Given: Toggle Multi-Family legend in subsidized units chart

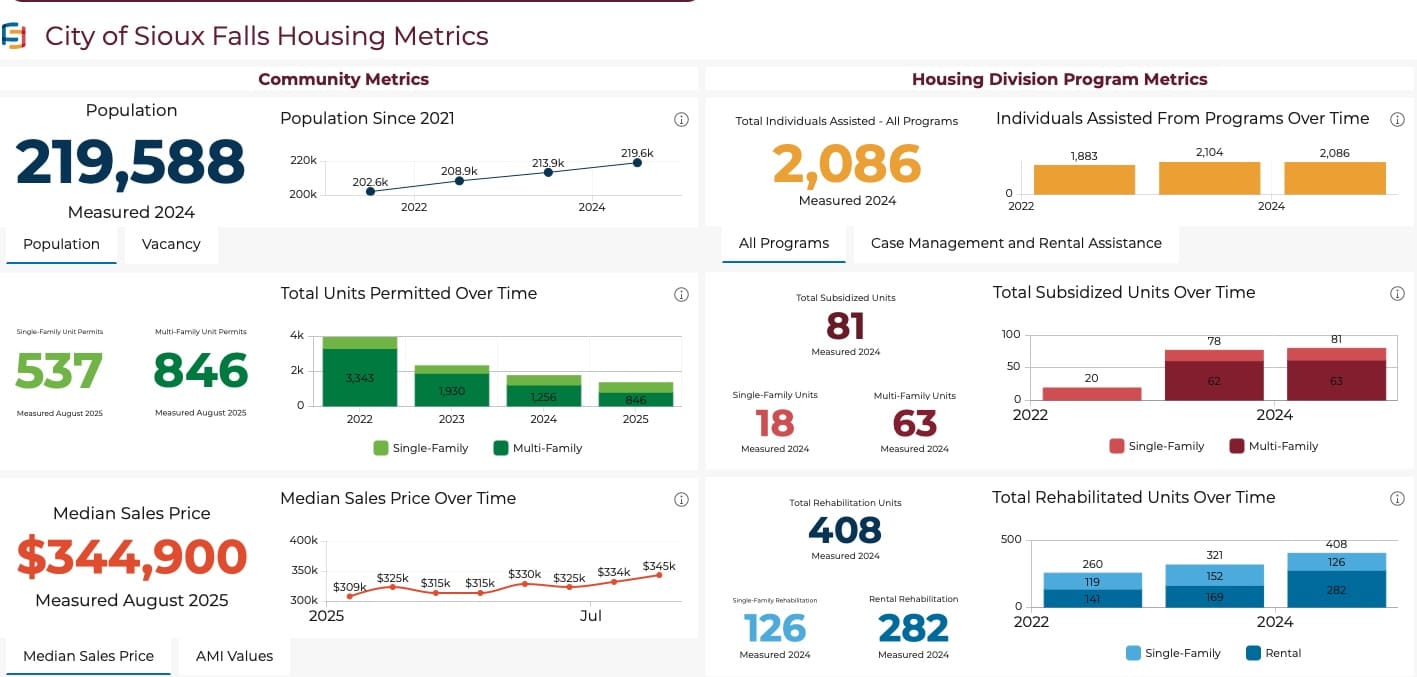Looking at the screenshot, I should pyautogui.click(x=1273, y=446).
